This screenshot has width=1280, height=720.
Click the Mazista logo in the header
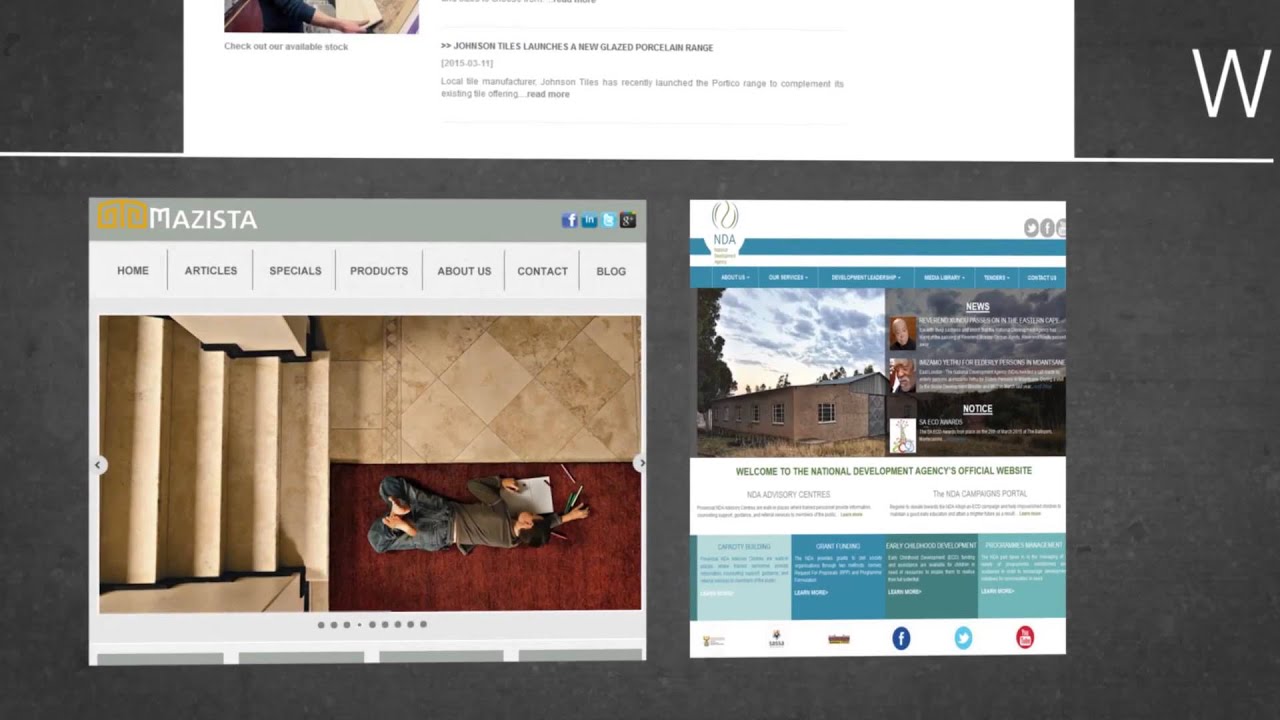tap(177, 216)
